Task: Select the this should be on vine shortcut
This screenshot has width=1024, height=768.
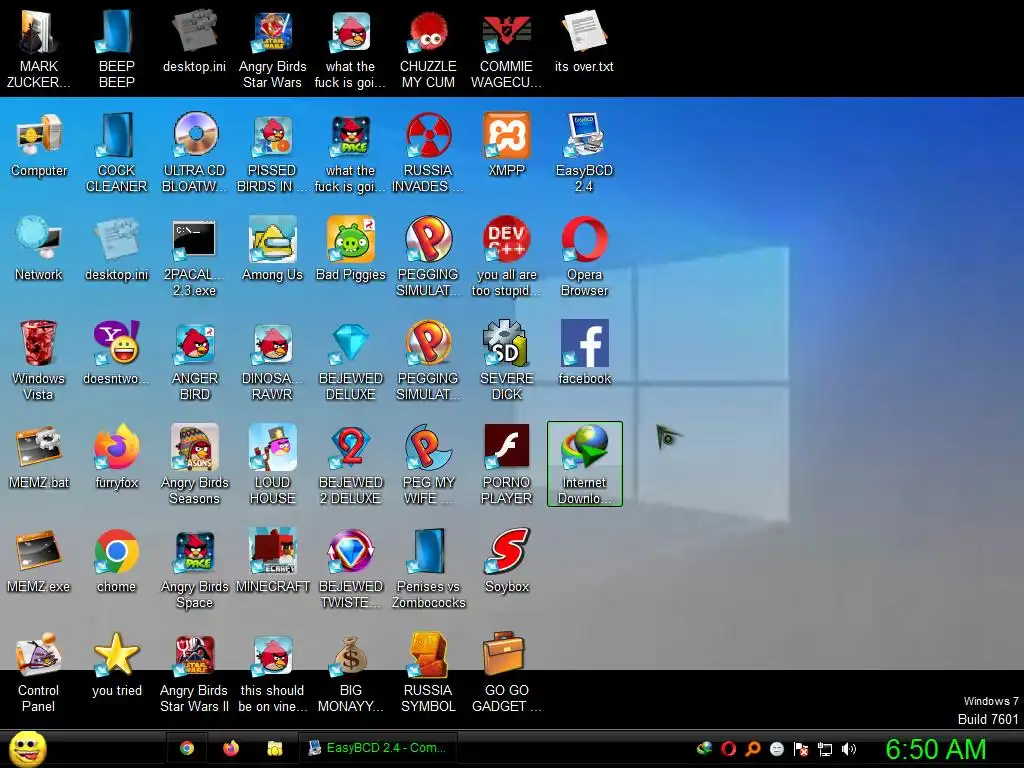Action: point(272,673)
